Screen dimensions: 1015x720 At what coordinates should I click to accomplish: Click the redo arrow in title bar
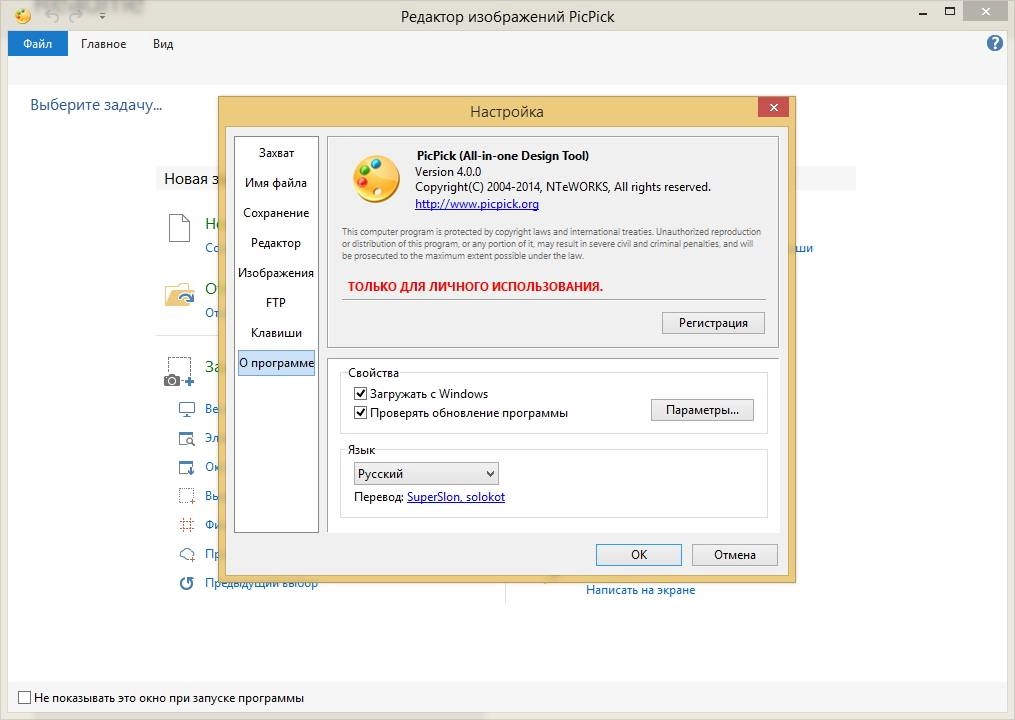pyautogui.click(x=76, y=16)
